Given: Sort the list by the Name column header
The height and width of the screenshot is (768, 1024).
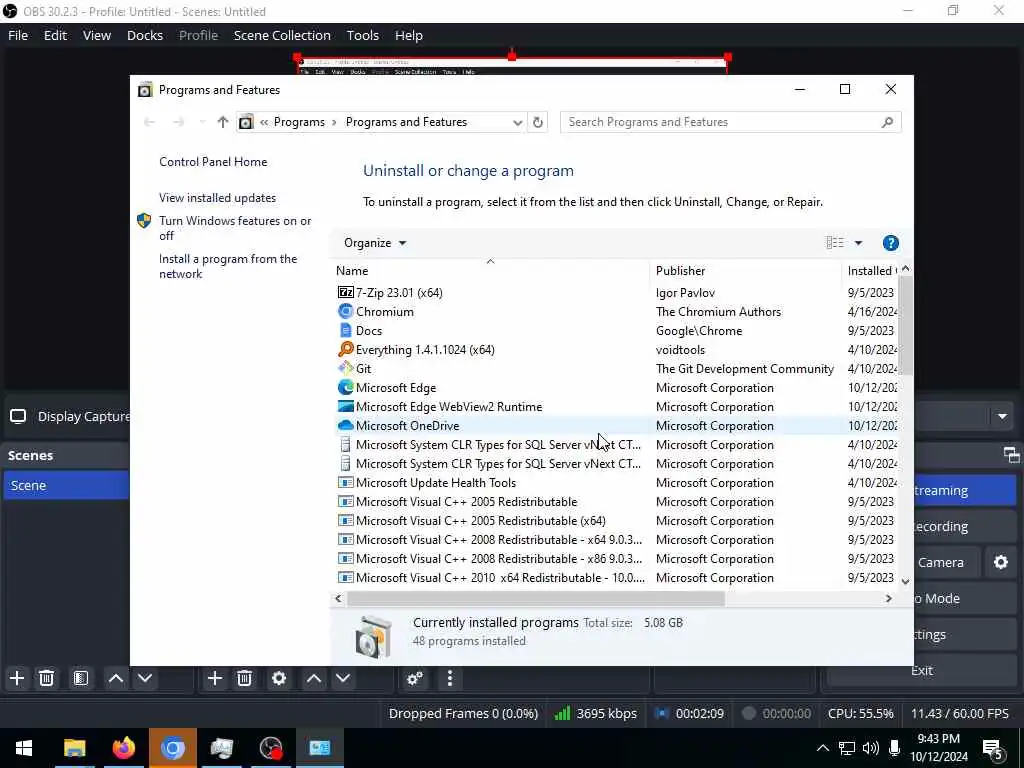Looking at the screenshot, I should click(489, 270).
